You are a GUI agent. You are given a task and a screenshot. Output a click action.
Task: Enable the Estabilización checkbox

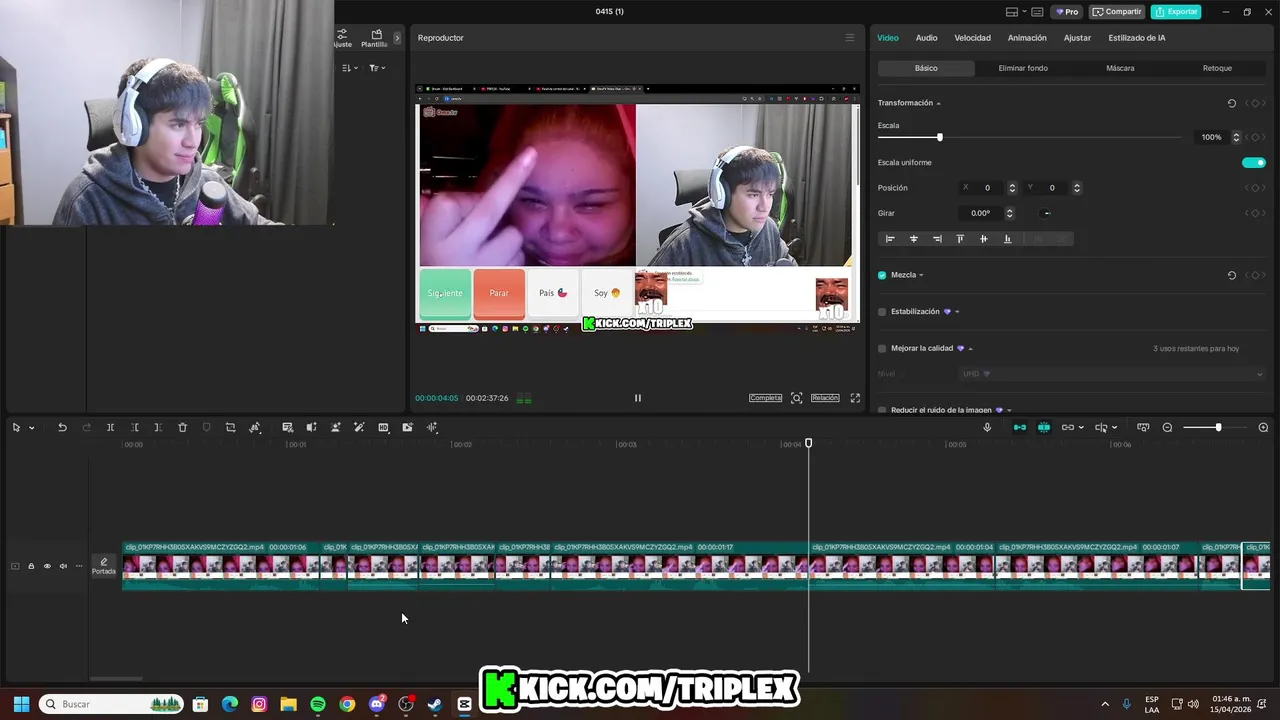coord(882,312)
